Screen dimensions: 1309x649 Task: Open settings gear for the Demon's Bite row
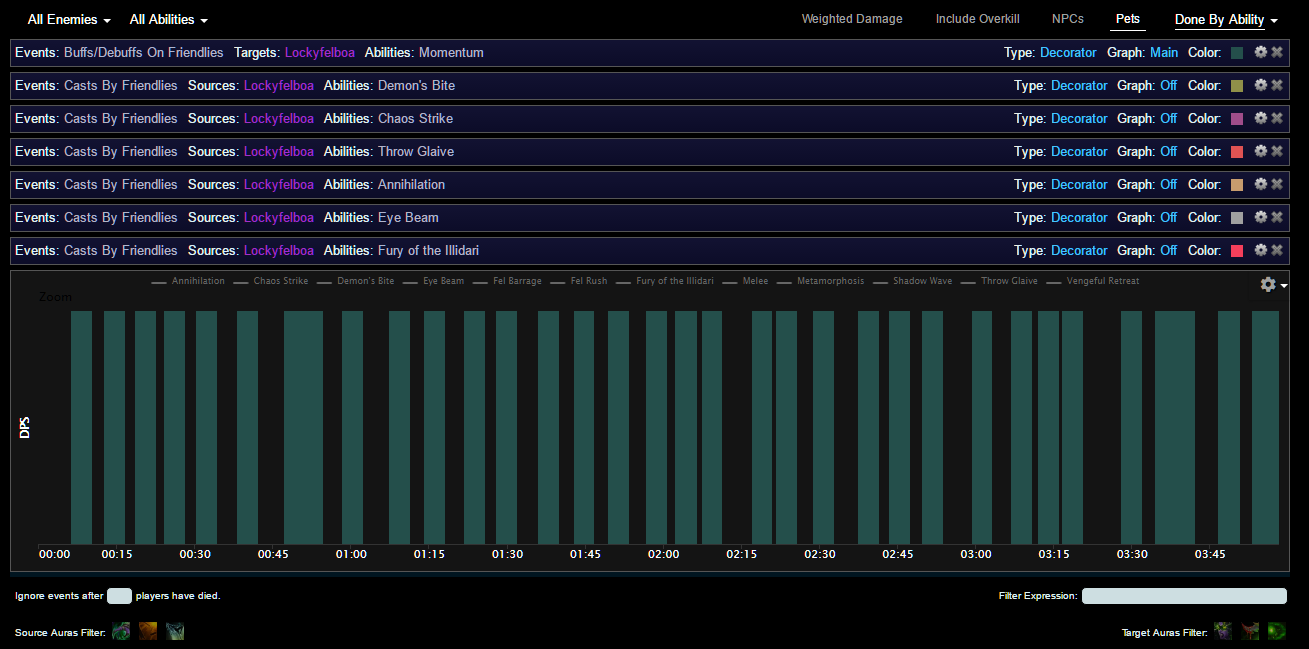1261,85
